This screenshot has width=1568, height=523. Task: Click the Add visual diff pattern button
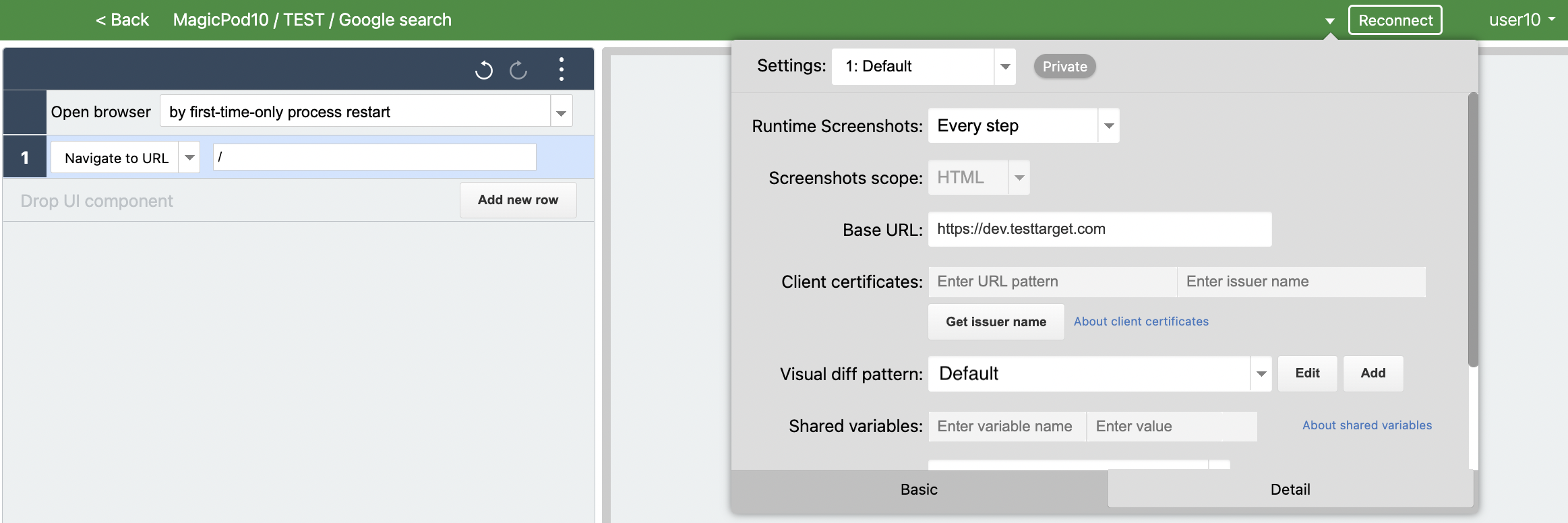(x=1373, y=373)
